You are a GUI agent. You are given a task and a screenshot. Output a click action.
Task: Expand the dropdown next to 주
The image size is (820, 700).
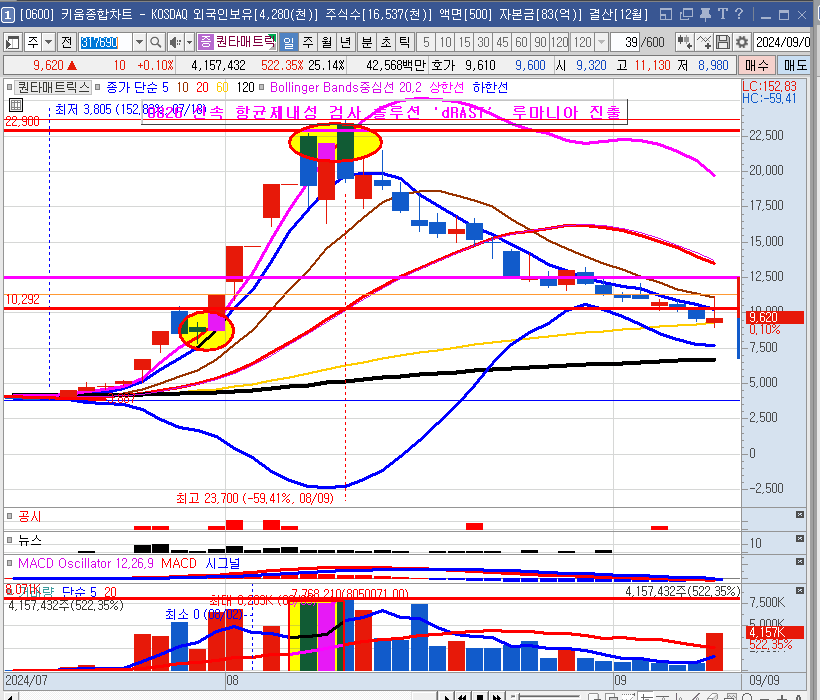click(x=49, y=42)
